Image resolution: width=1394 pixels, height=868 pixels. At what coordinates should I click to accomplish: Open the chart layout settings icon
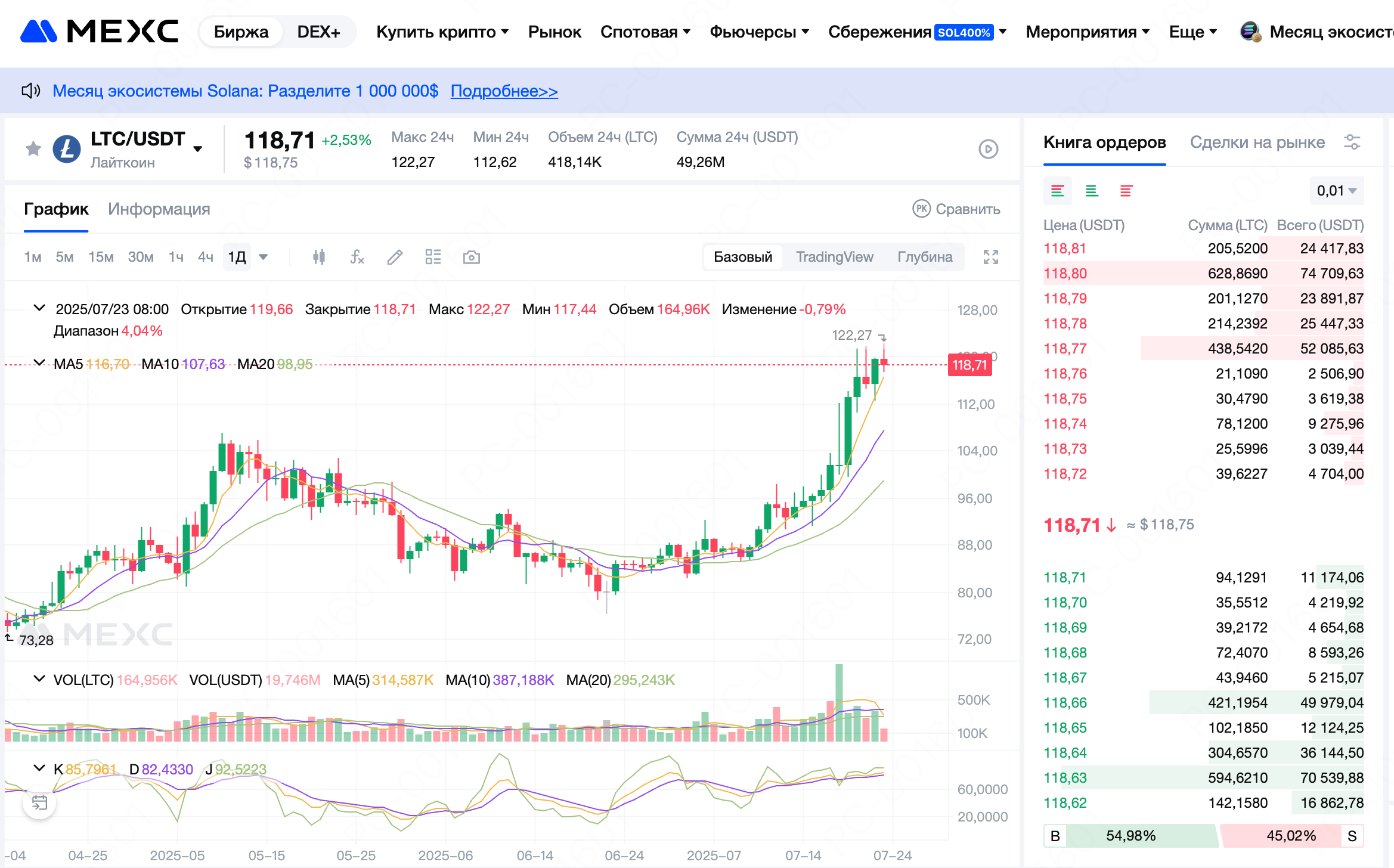[433, 257]
